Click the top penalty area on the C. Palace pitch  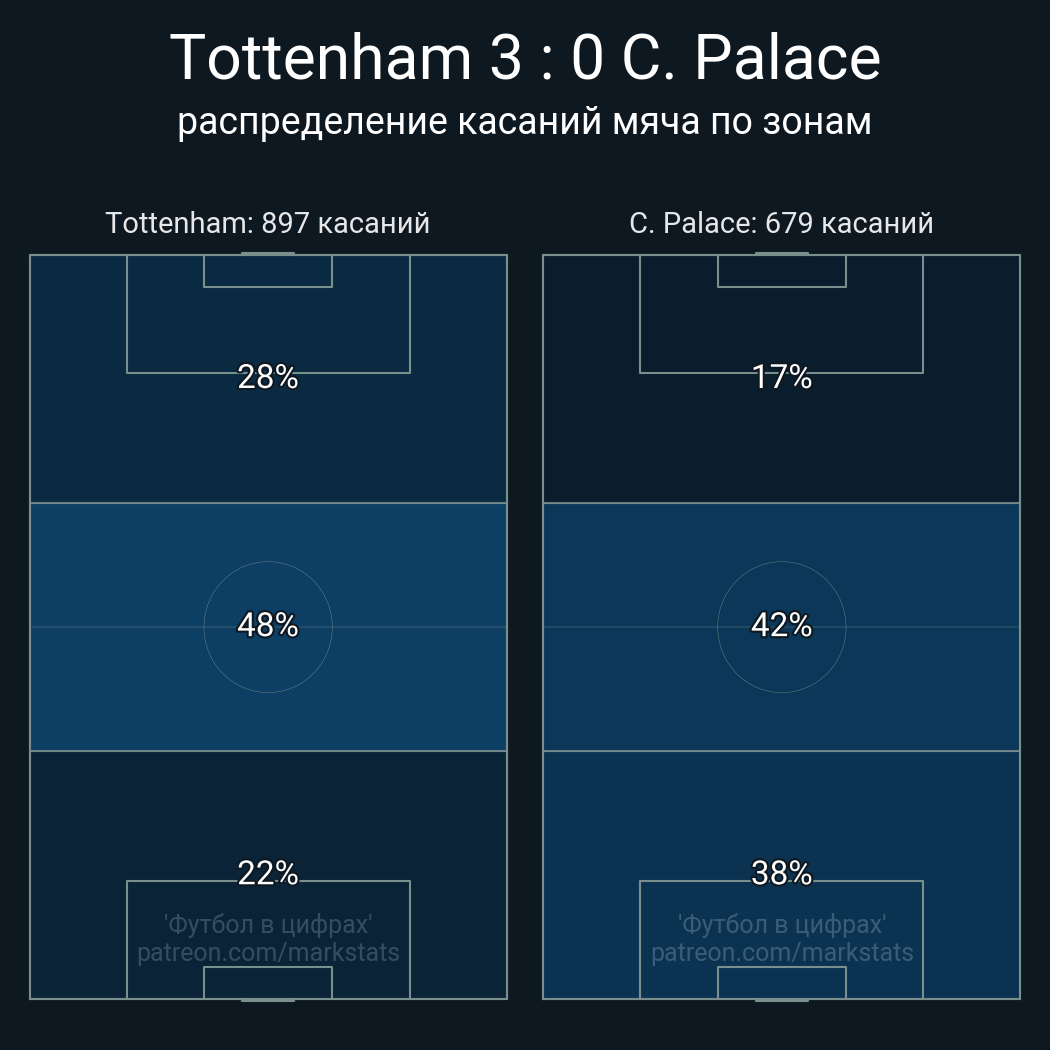[781, 328]
